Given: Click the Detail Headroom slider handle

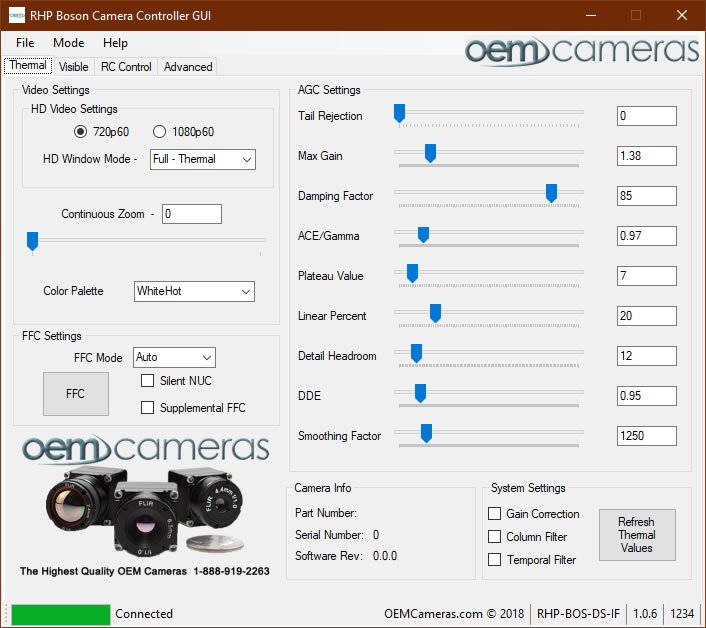Looking at the screenshot, I should (x=416, y=353).
